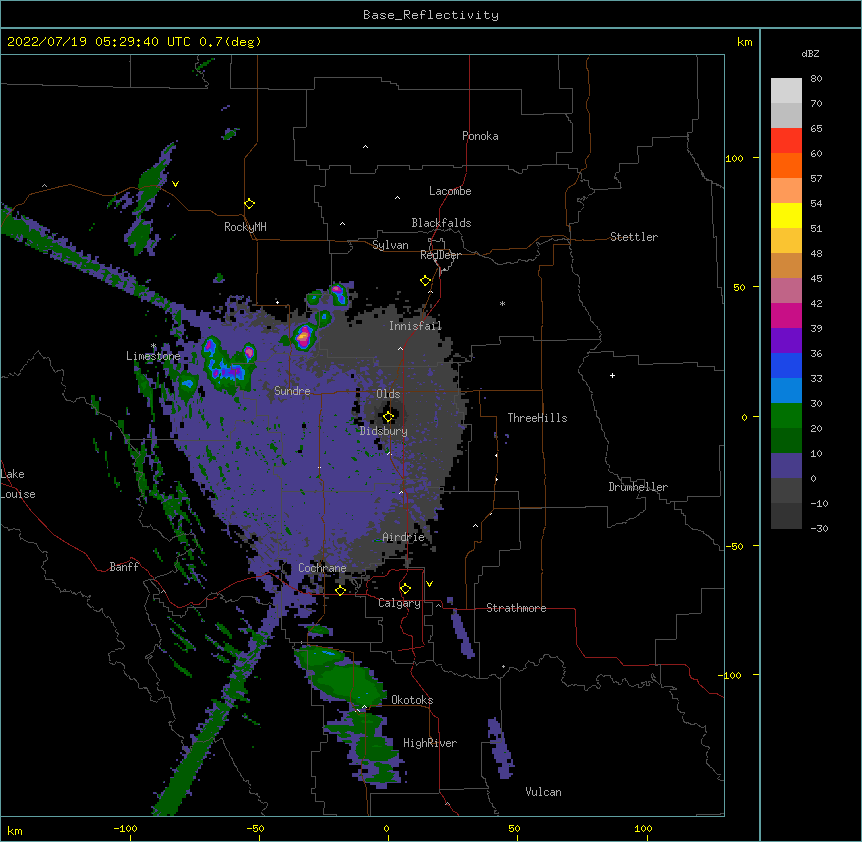Viewport: 862px width, 842px height.
Task: Click the Blackfalds city label
Action: click(x=441, y=223)
